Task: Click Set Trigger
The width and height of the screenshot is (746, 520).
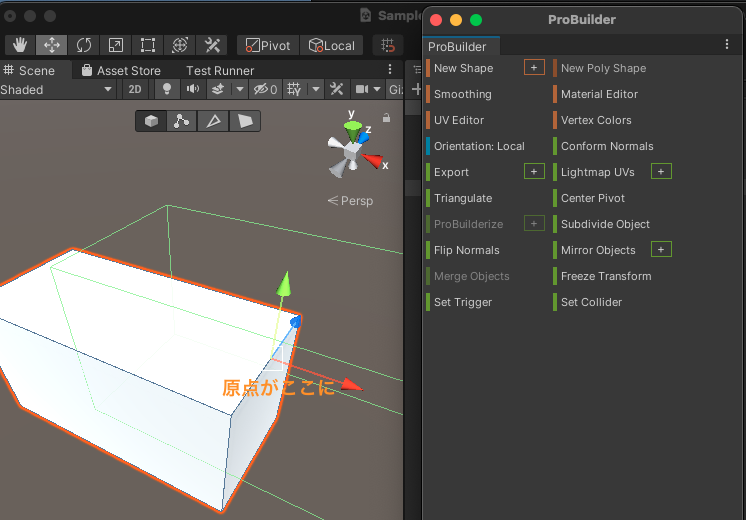Action: point(462,302)
